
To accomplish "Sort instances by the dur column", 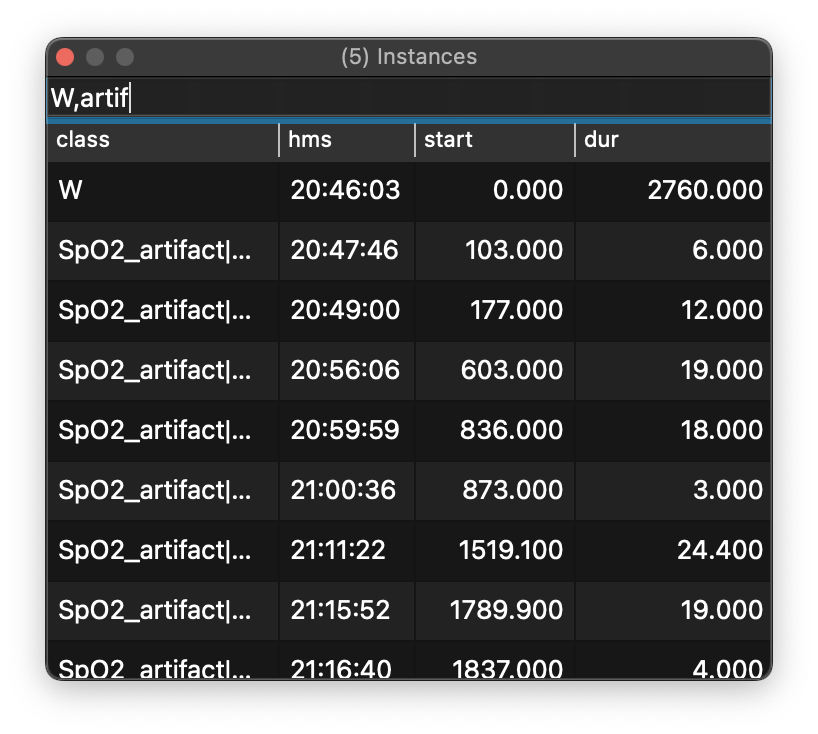I will tap(600, 140).
